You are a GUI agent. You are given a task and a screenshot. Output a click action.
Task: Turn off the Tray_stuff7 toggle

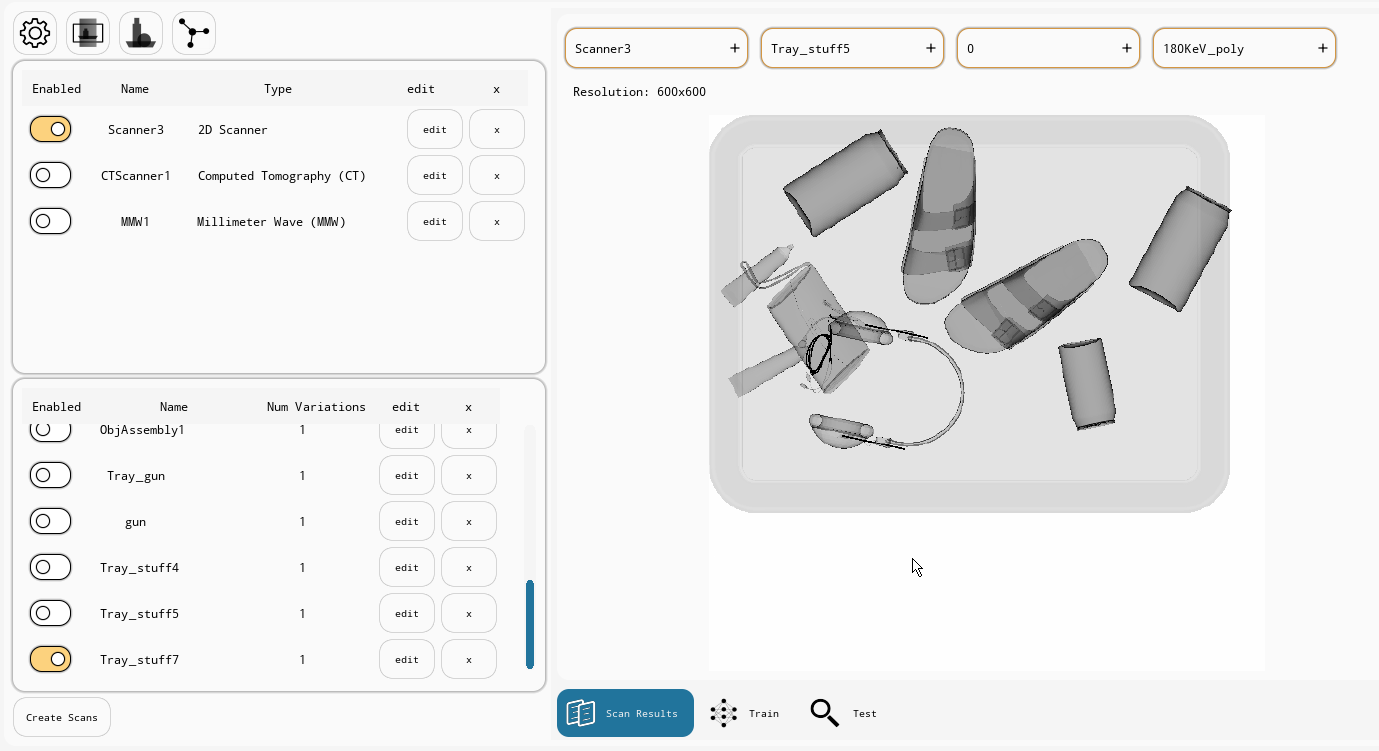(x=50, y=659)
